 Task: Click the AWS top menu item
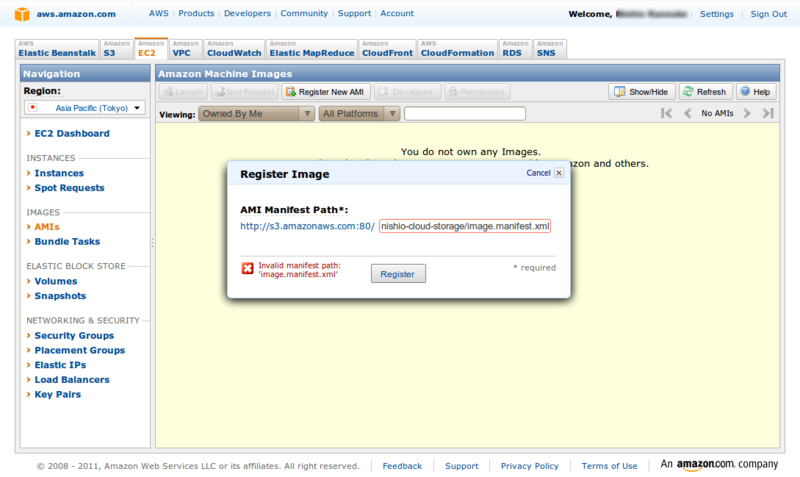(159, 13)
